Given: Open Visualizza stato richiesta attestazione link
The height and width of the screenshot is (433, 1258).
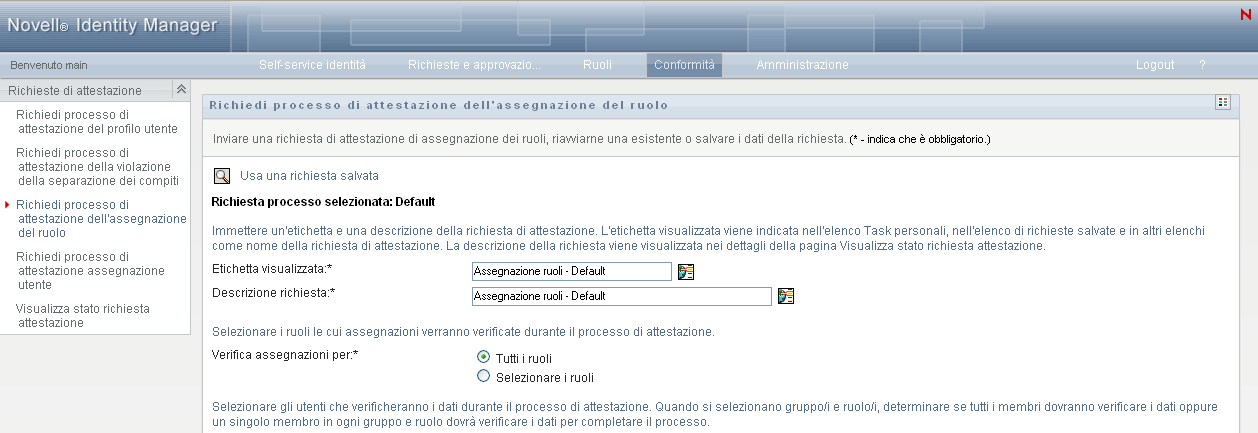Looking at the screenshot, I should tap(83, 316).
